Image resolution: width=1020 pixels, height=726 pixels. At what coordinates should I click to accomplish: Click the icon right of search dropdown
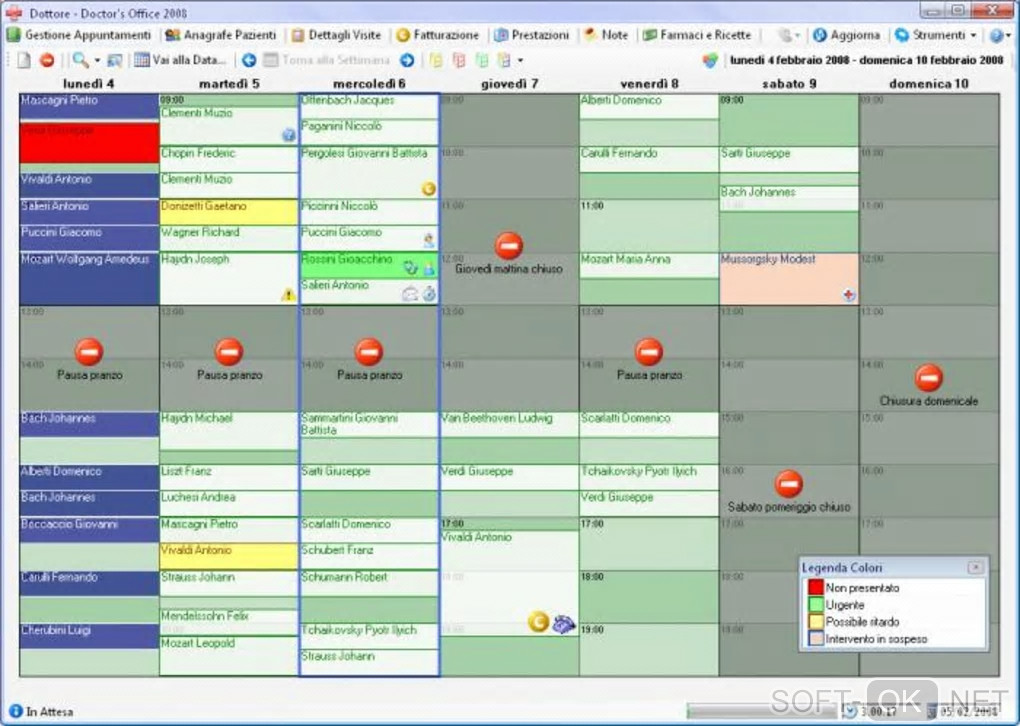pyautogui.click(x=114, y=60)
